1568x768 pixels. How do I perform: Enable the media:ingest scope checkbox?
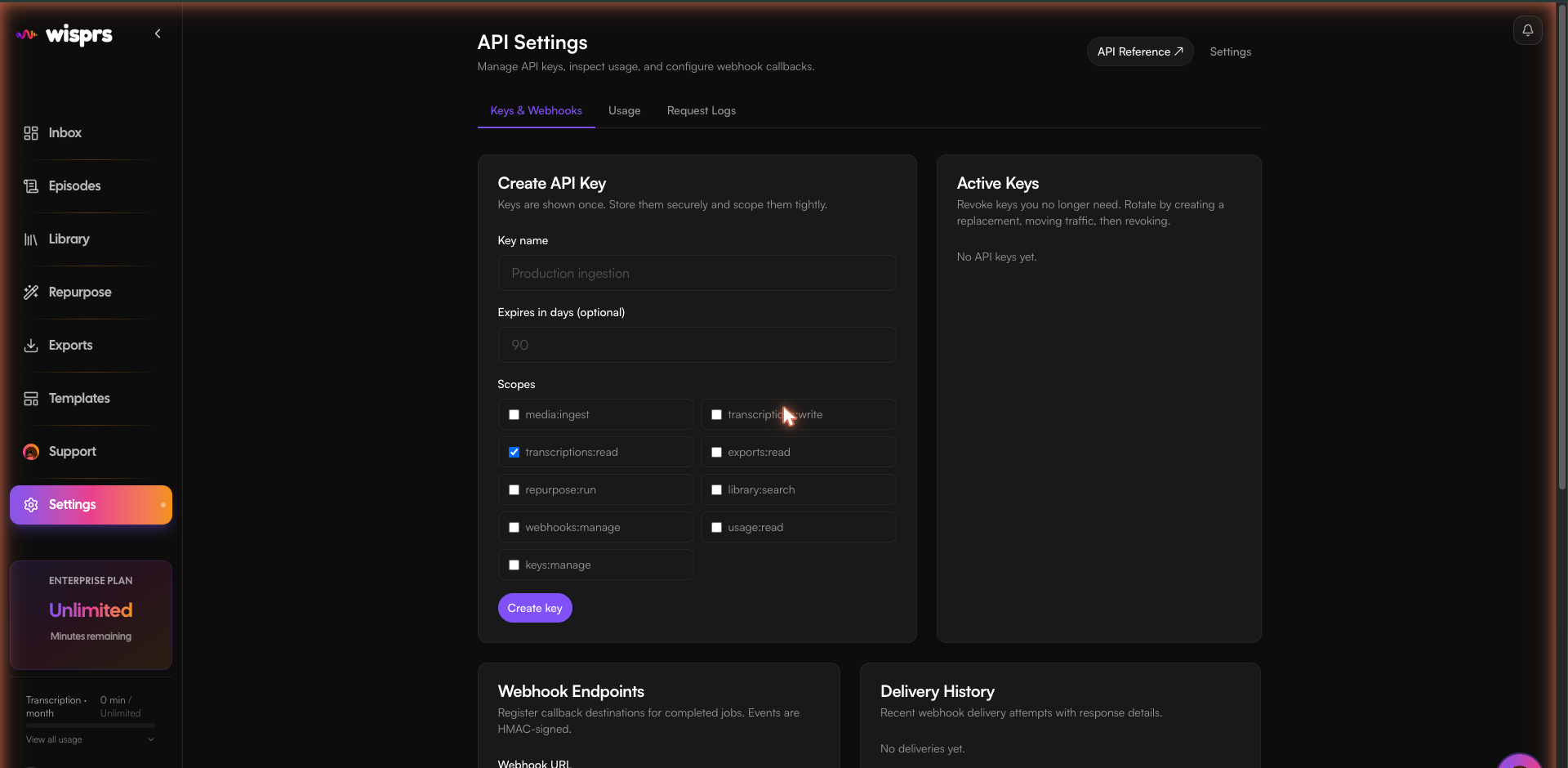514,415
